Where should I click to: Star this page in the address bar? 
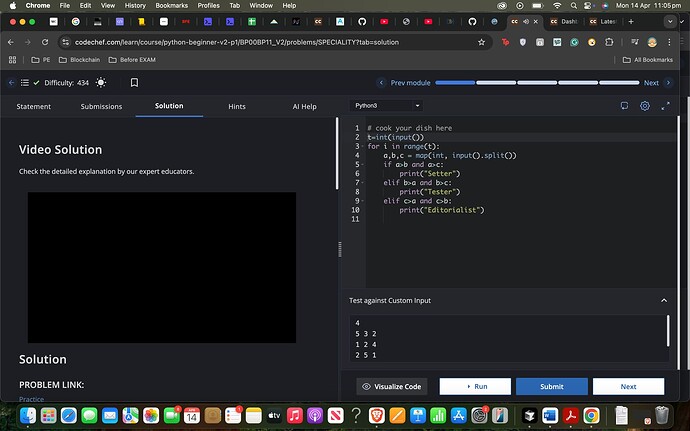click(x=481, y=42)
